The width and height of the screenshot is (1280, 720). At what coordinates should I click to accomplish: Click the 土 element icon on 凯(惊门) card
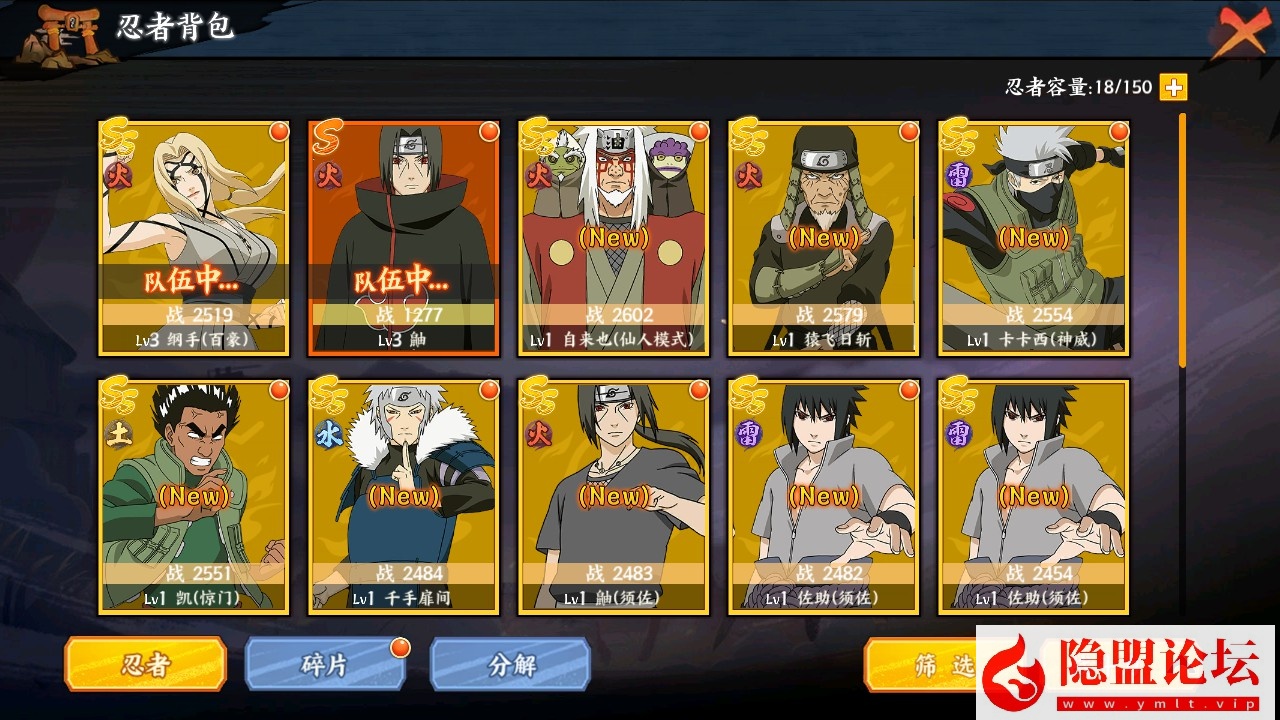coord(120,435)
